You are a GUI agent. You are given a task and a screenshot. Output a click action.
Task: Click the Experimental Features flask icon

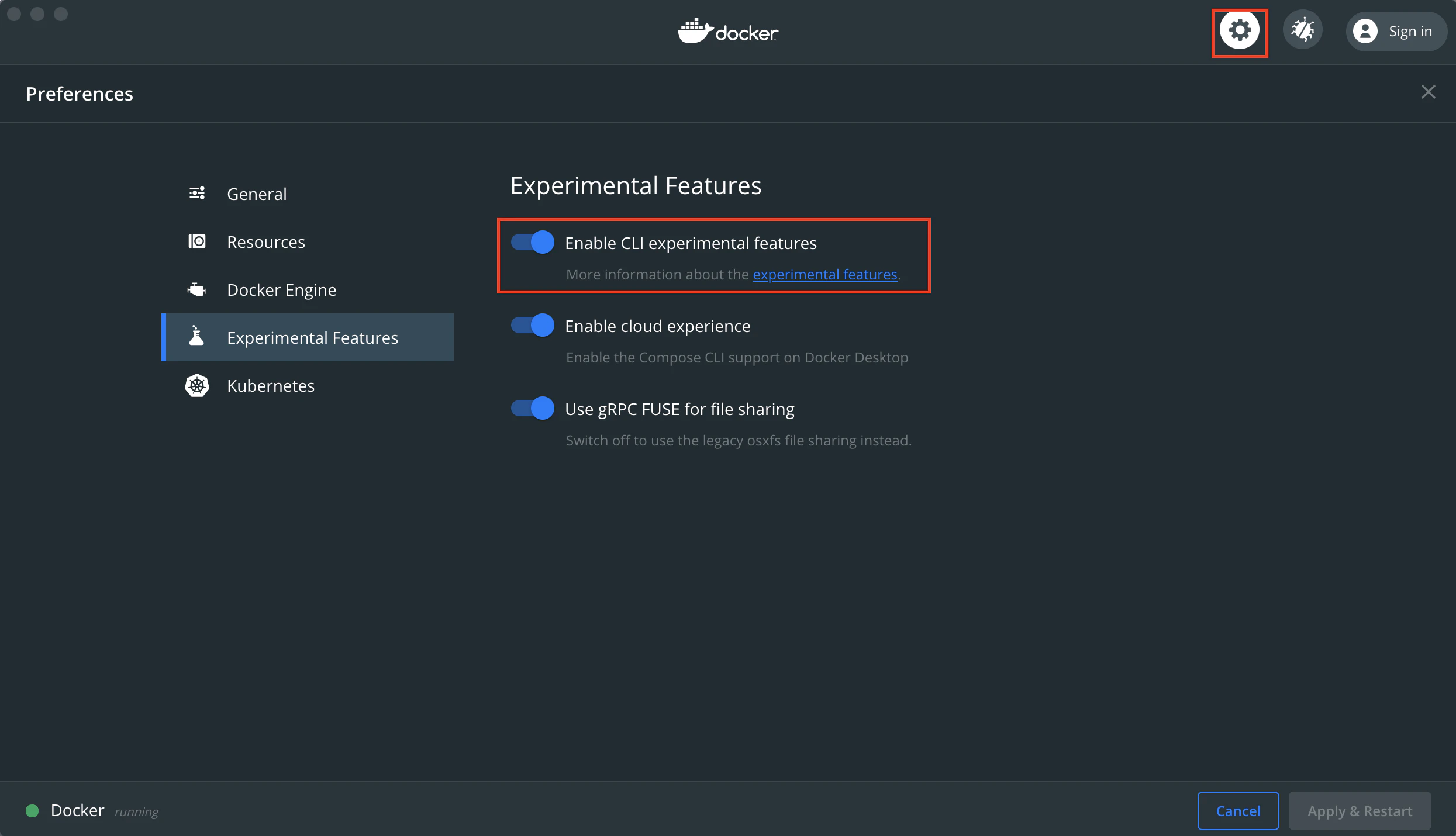[x=197, y=337]
